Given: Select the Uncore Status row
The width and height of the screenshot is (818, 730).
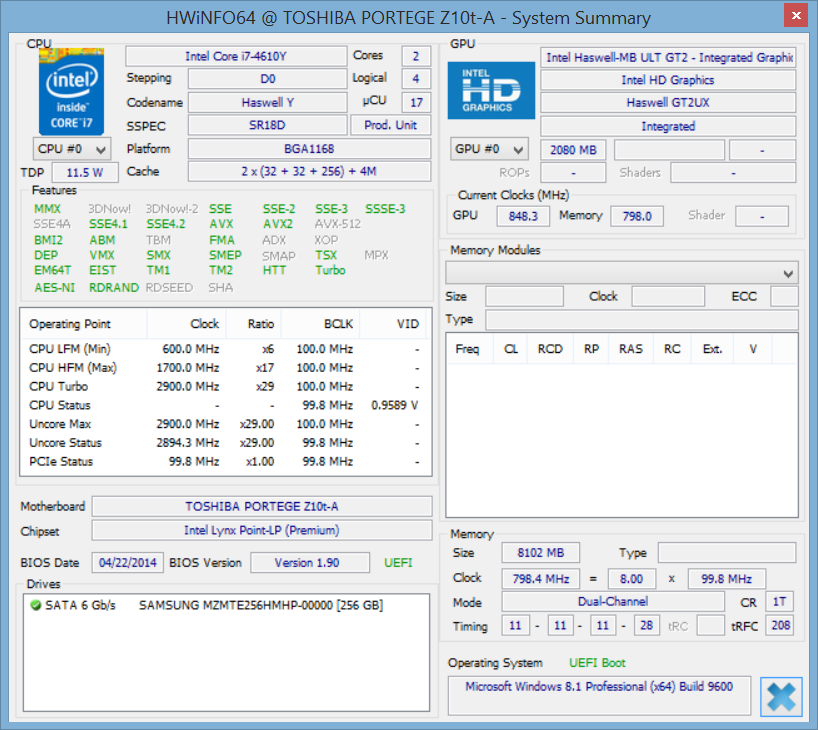Looking at the screenshot, I should (225, 442).
